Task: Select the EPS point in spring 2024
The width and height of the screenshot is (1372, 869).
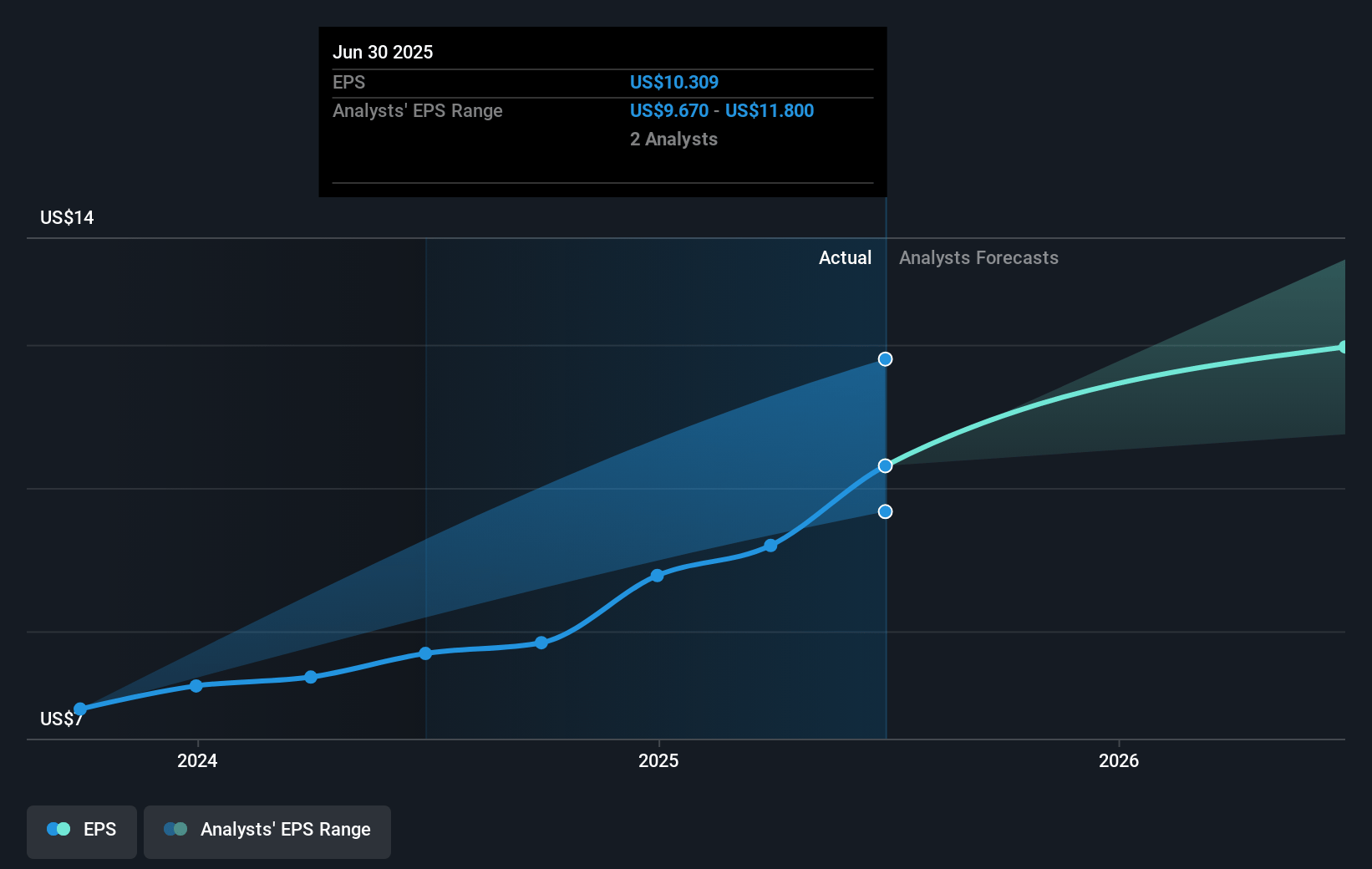Action: (311, 677)
